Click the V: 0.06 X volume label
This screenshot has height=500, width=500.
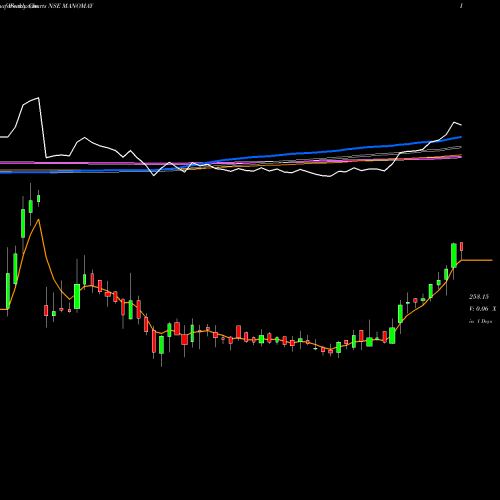coord(483,309)
